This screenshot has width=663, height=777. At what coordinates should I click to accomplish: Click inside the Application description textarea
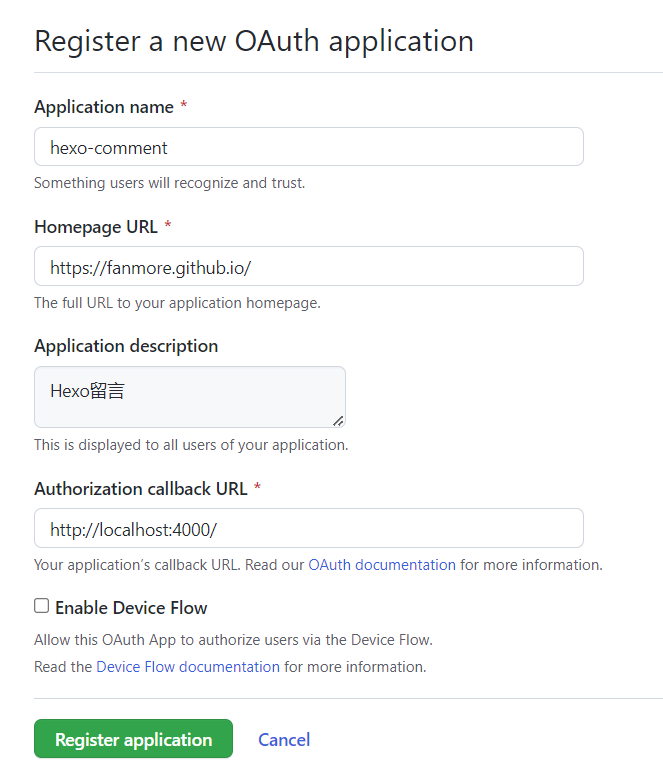click(190, 397)
